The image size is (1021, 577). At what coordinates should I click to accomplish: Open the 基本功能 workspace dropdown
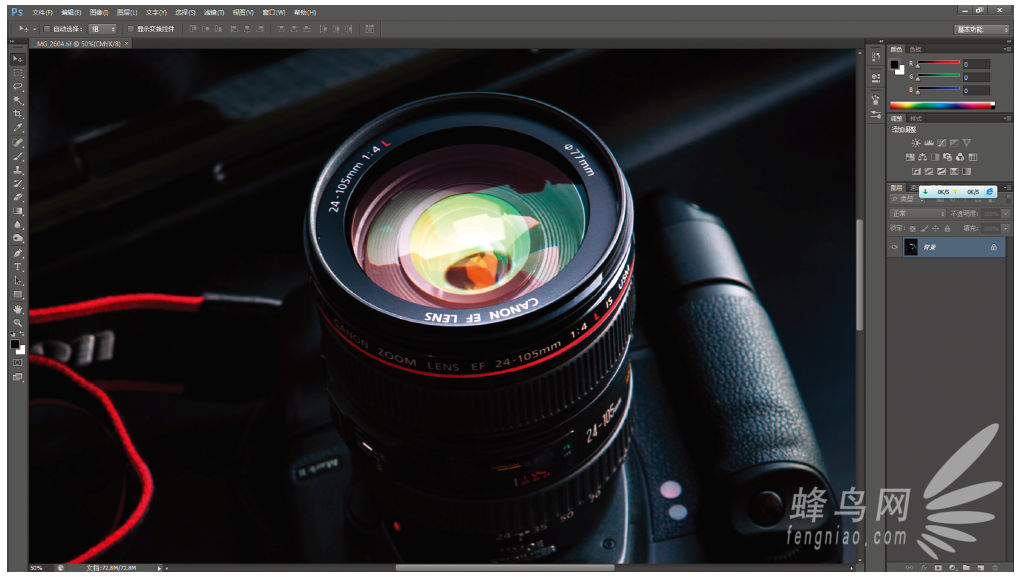(981, 29)
